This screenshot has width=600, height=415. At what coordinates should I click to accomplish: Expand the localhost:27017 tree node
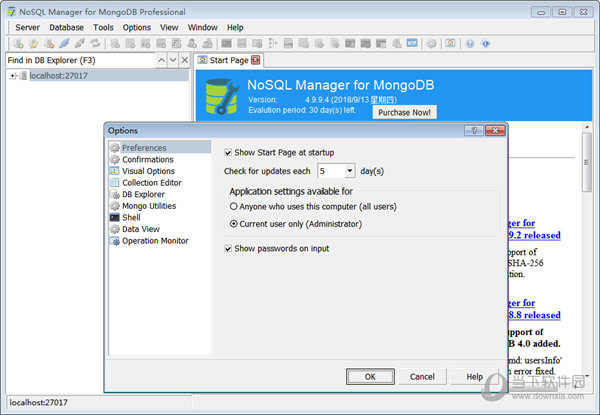[13, 76]
